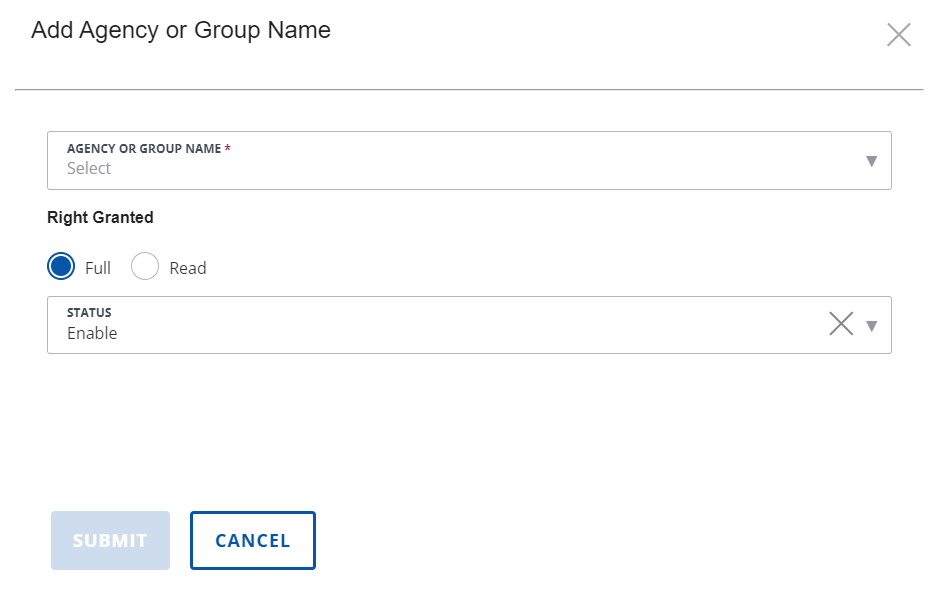Open the Status combo box
This screenshot has width=937, height=592.
pyautogui.click(x=440, y=325)
